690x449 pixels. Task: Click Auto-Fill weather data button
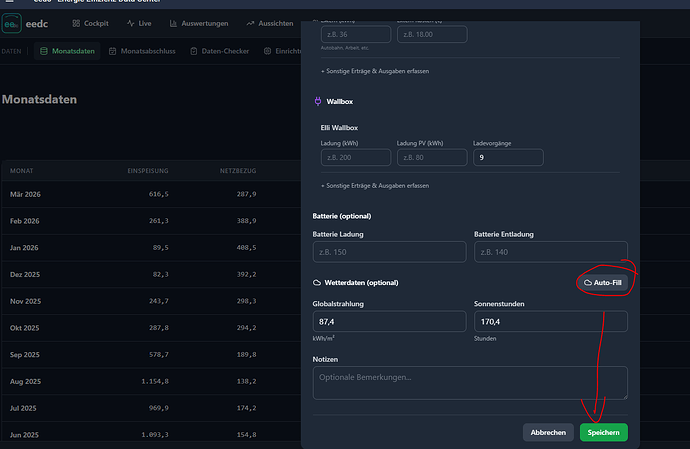click(602, 283)
